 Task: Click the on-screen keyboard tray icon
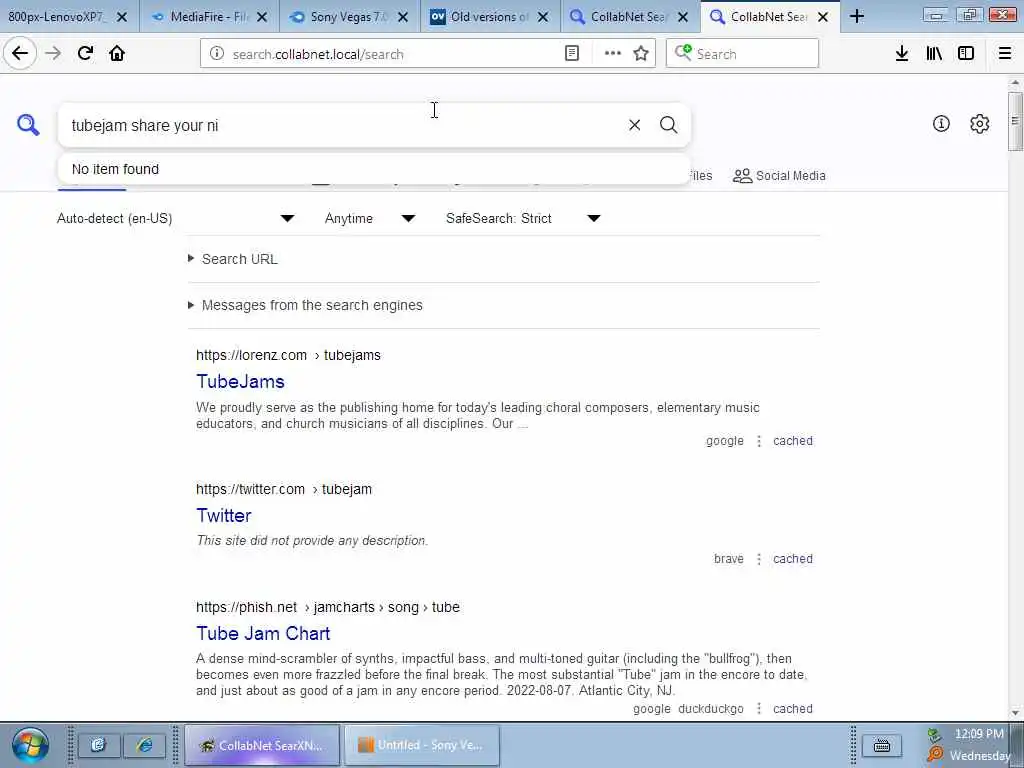882,744
